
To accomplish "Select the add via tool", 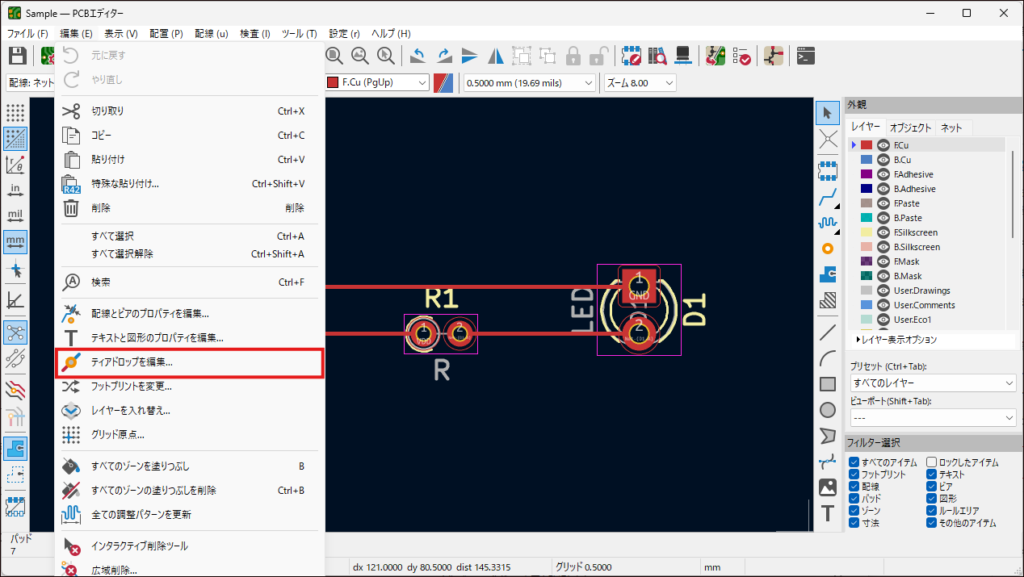I will 828,247.
